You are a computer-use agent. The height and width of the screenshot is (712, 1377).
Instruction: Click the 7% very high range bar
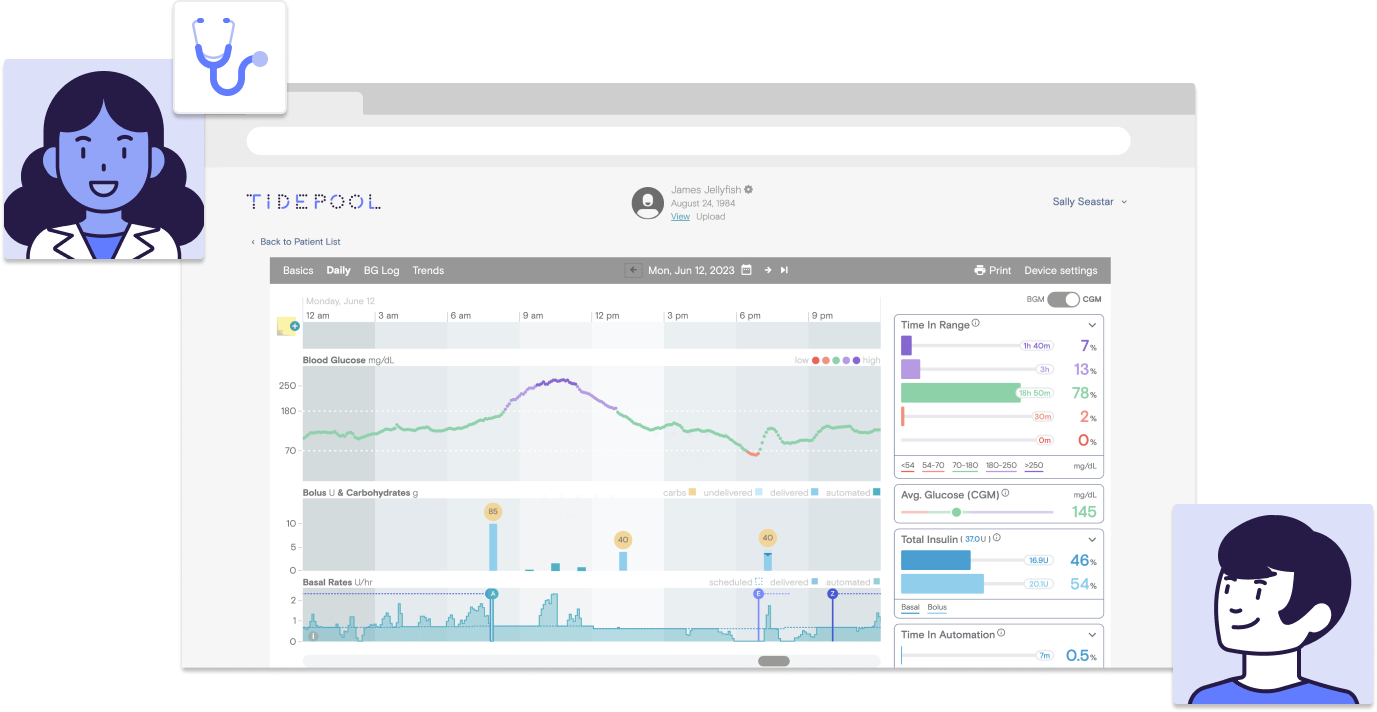coord(906,345)
